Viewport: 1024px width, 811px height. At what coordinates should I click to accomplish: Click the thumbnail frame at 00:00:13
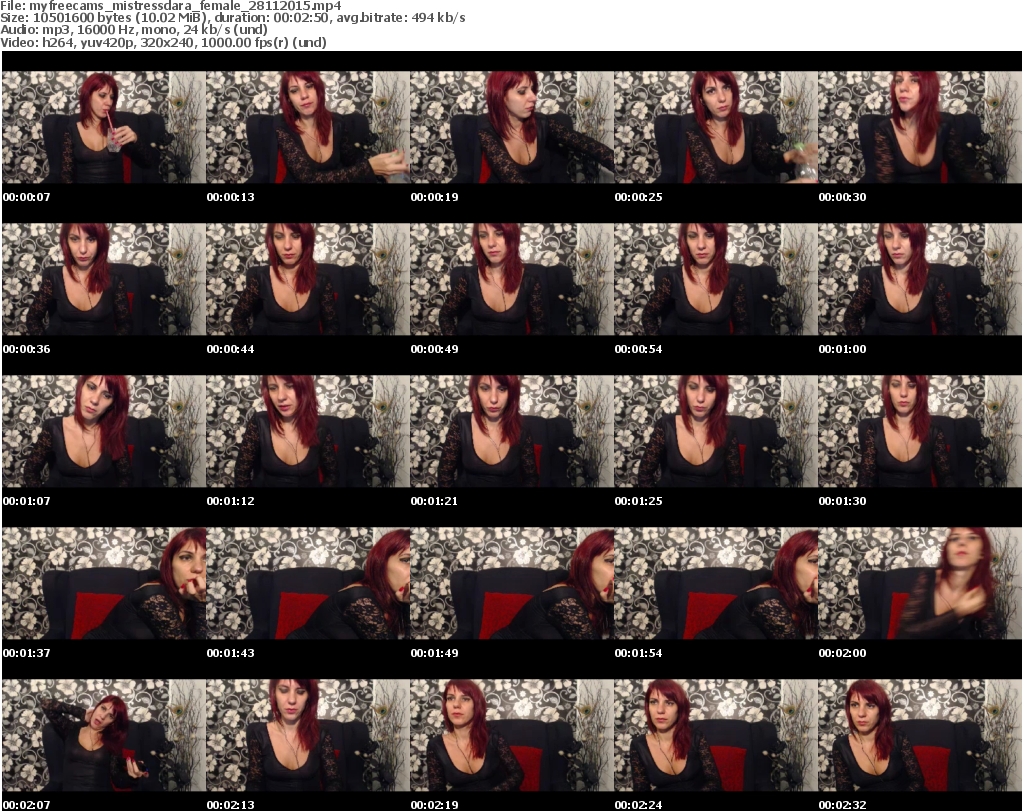(x=308, y=127)
